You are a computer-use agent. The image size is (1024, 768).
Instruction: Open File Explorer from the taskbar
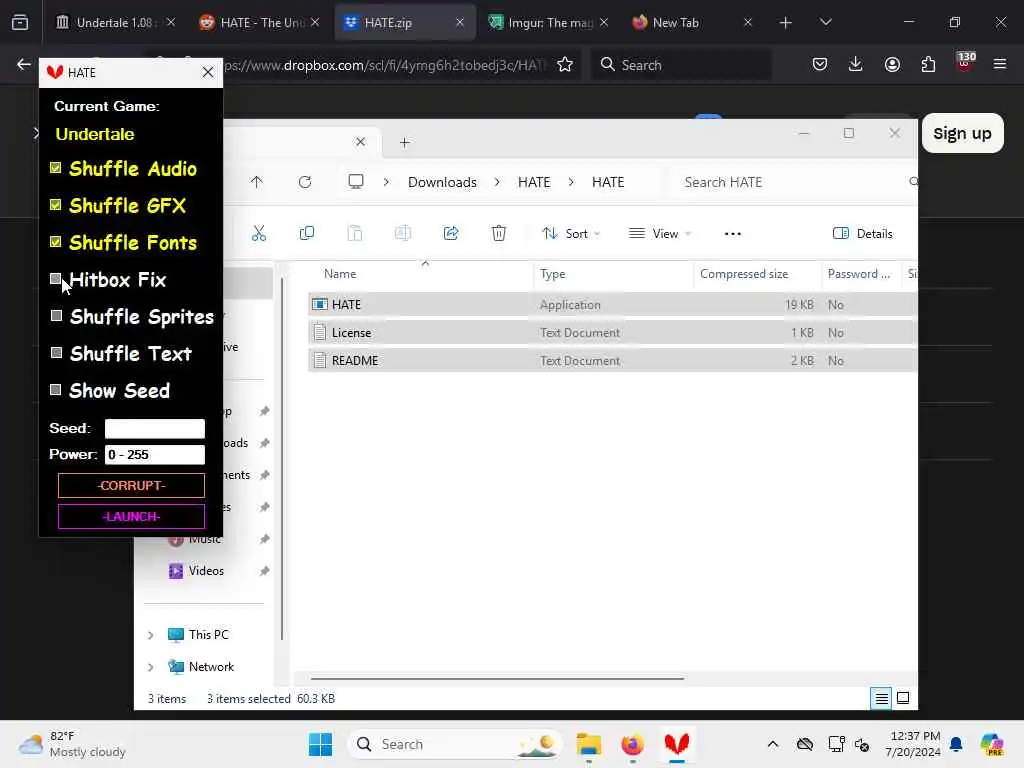[x=588, y=744]
